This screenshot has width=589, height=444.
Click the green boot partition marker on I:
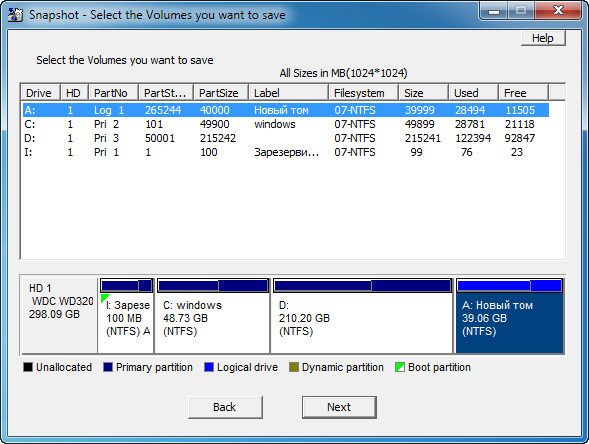(105, 299)
